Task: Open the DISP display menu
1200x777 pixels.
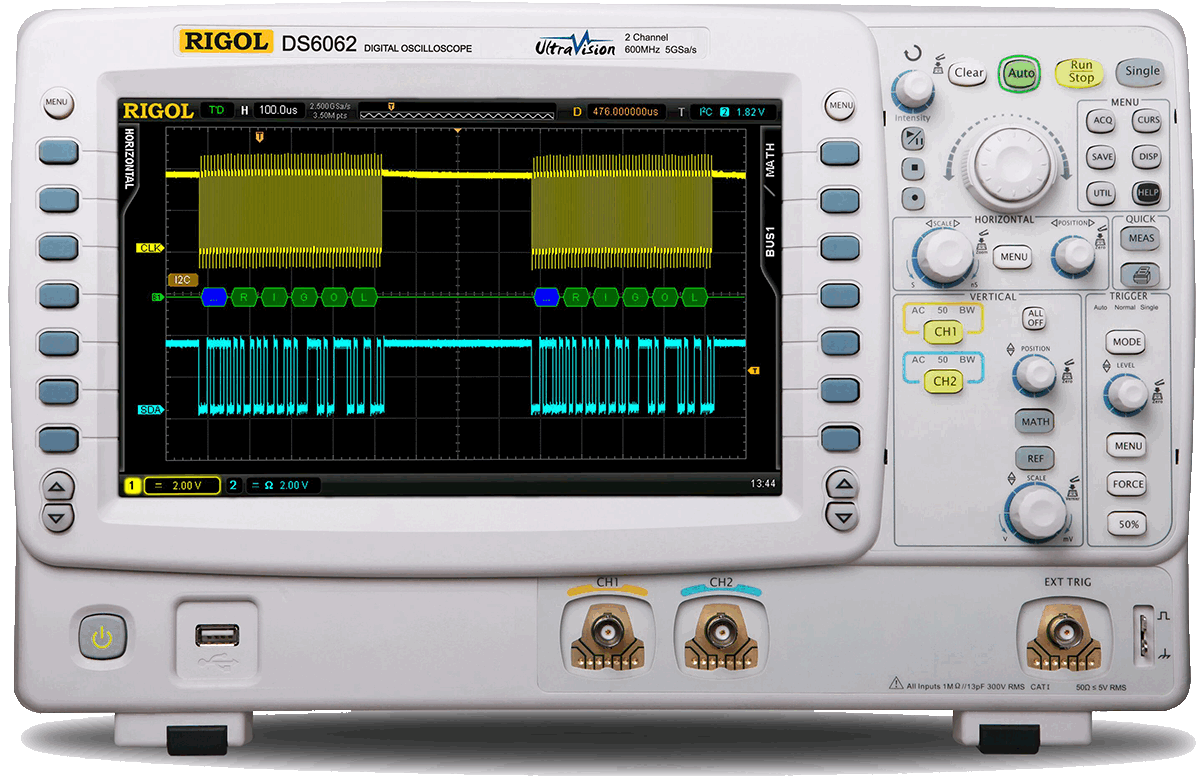Action: (x=1147, y=157)
